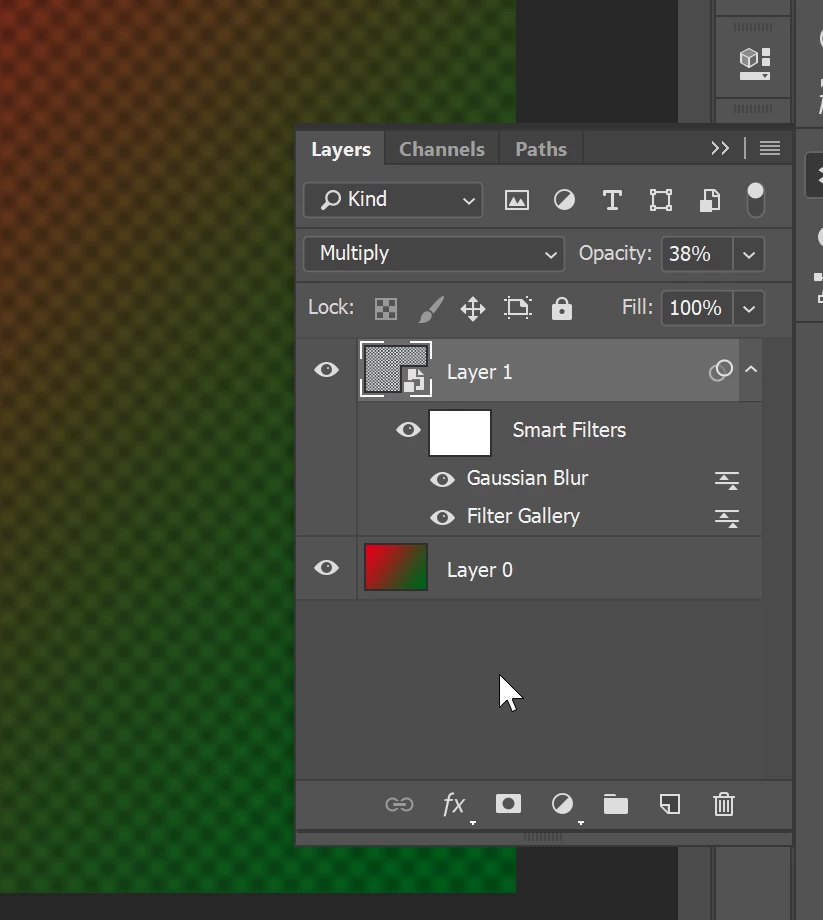Lock all with padlock icon
The height and width of the screenshot is (920, 823).
pyautogui.click(x=561, y=308)
